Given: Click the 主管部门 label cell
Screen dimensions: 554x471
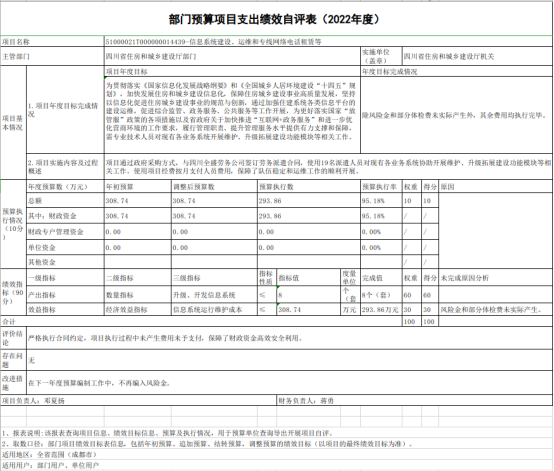Looking at the screenshot, I should pos(52,56).
